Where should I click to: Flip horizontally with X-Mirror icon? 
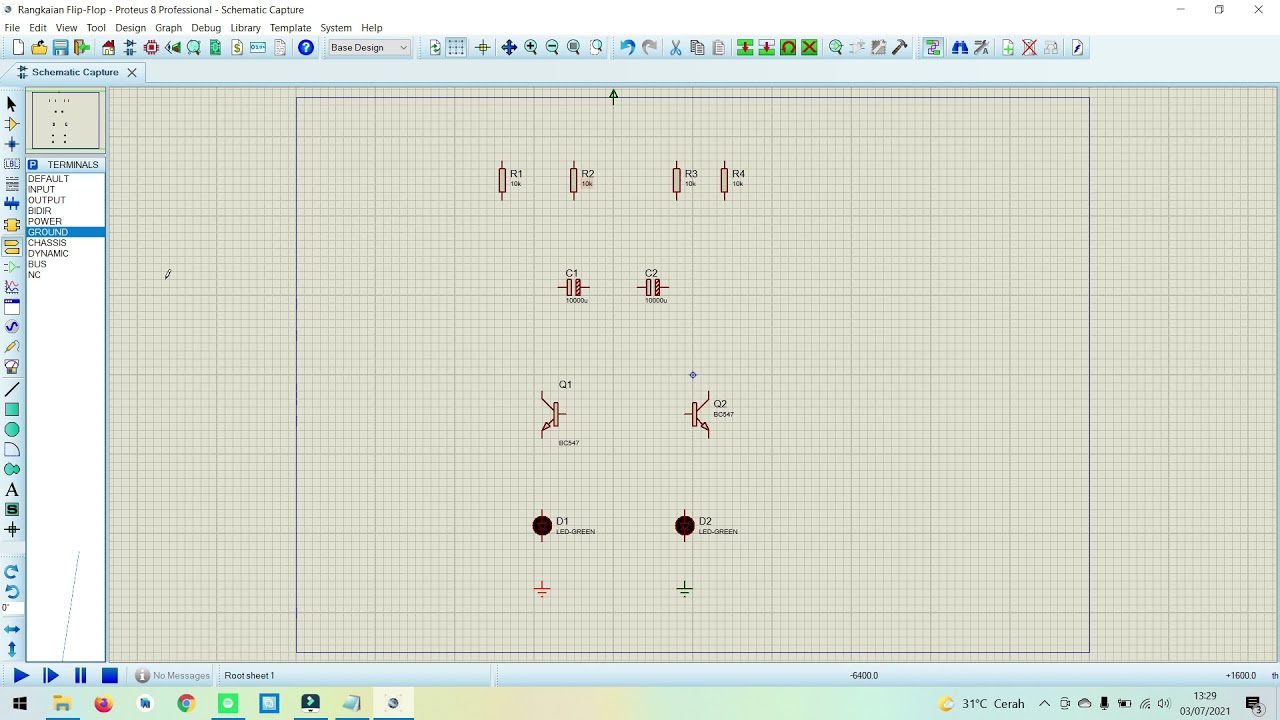click(12, 629)
